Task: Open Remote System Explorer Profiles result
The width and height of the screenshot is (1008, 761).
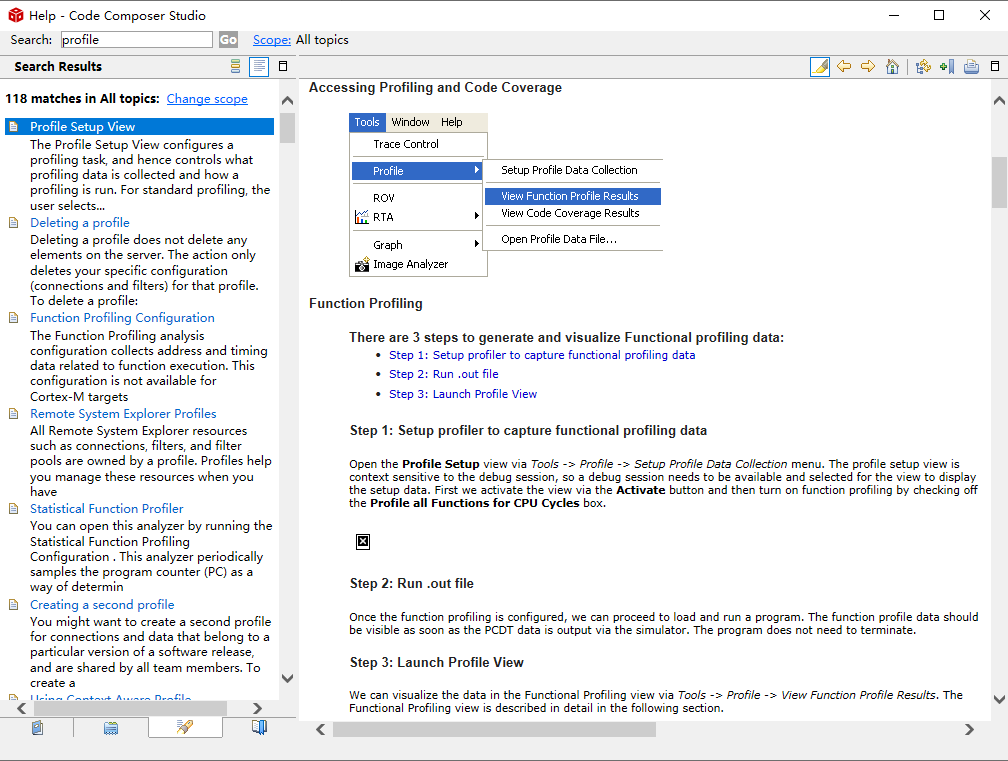Action: (x=123, y=414)
